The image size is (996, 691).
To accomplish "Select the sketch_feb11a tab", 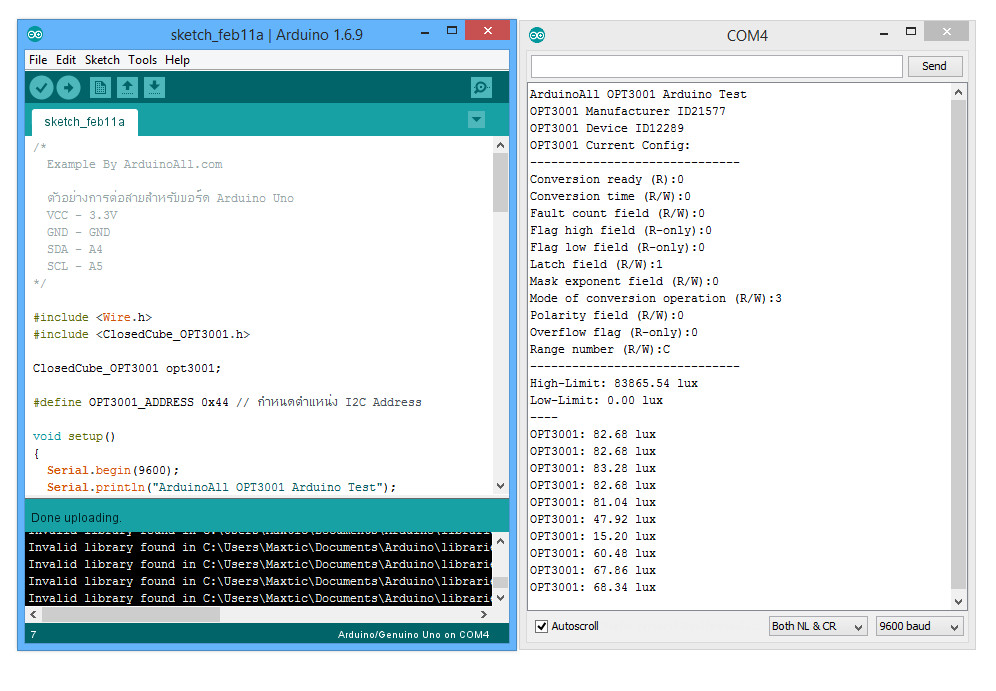I will click(x=84, y=122).
